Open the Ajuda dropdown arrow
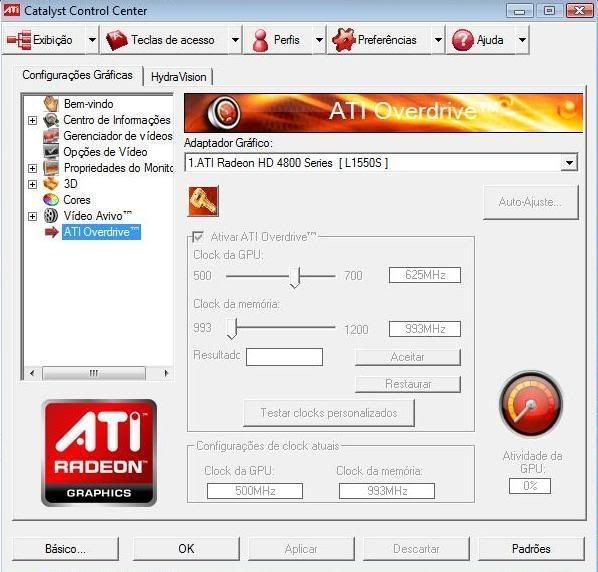The height and width of the screenshot is (572, 598). coord(522,40)
